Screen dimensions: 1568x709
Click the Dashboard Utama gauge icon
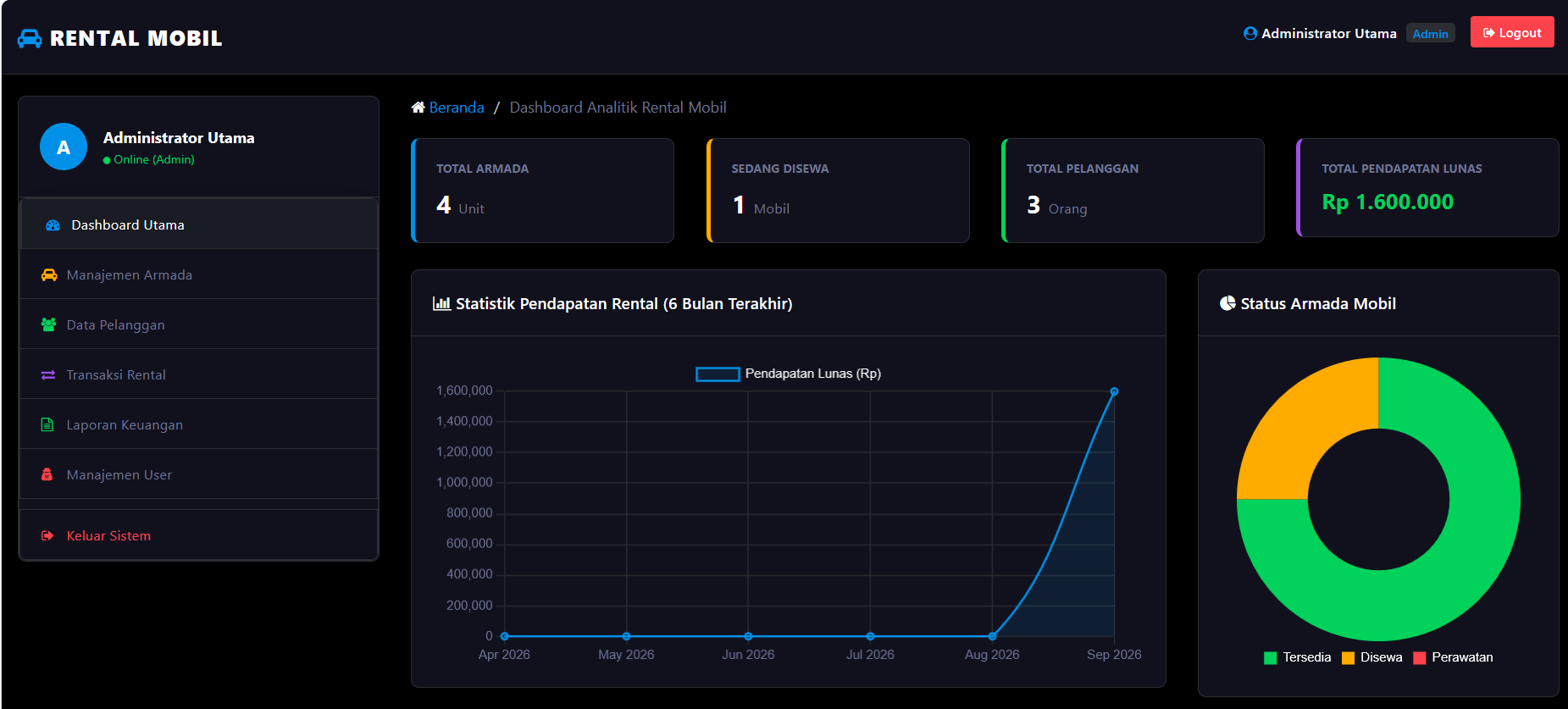[x=53, y=225]
